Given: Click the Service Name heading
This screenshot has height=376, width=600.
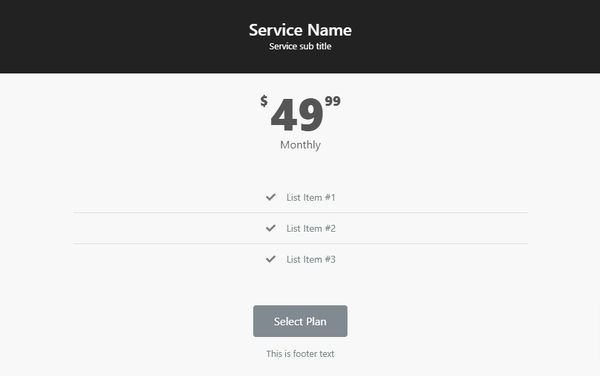Looking at the screenshot, I should pyautogui.click(x=300, y=30).
